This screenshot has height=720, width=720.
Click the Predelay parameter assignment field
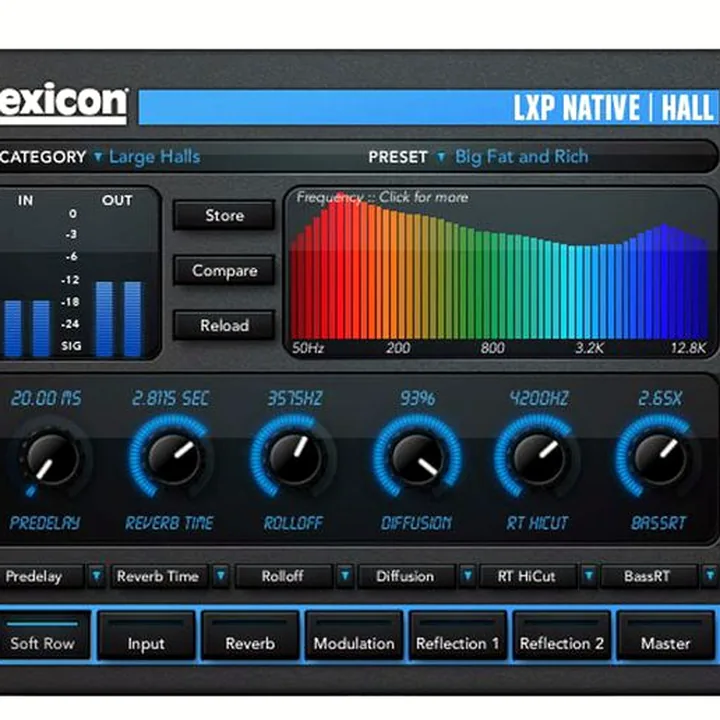pos(41,576)
